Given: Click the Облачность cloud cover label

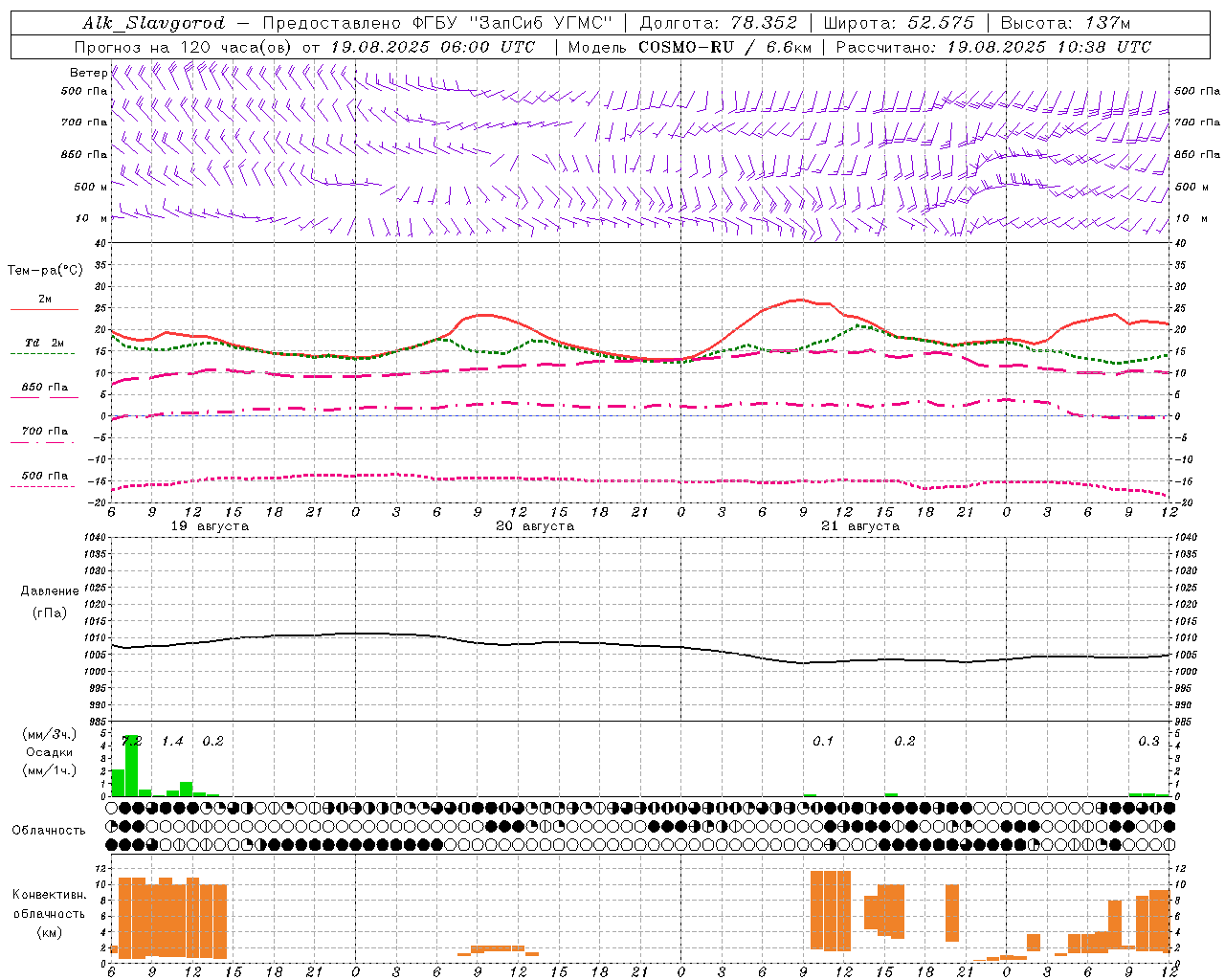Looking at the screenshot, I should point(49,831).
